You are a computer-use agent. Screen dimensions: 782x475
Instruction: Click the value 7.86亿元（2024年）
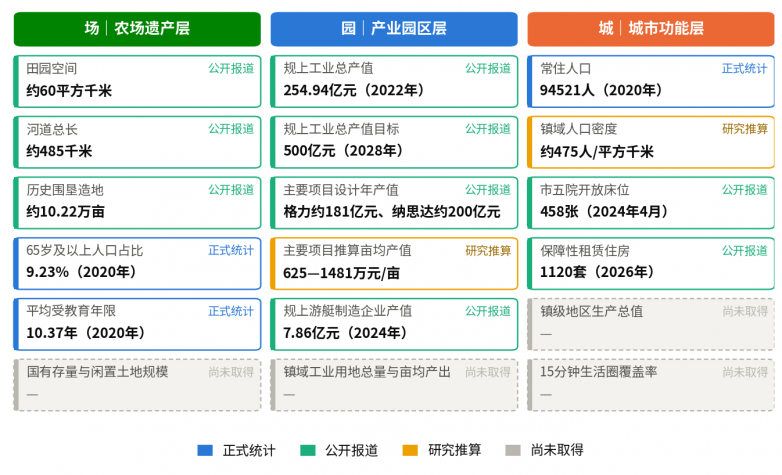pyautogui.click(x=347, y=333)
